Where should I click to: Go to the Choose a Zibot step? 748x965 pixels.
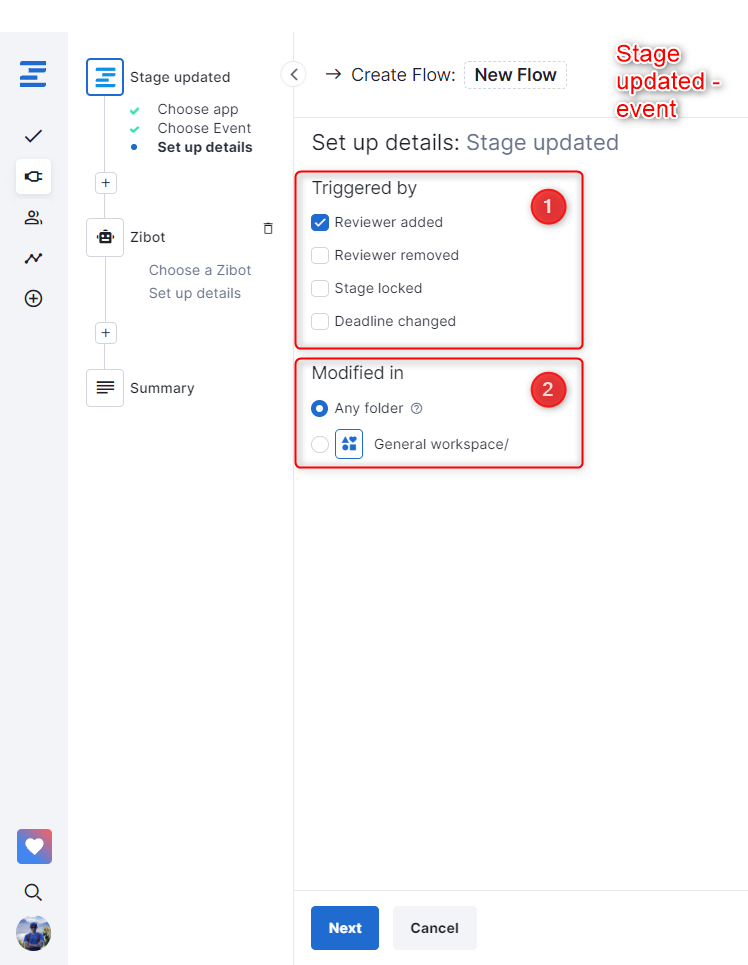coord(200,270)
